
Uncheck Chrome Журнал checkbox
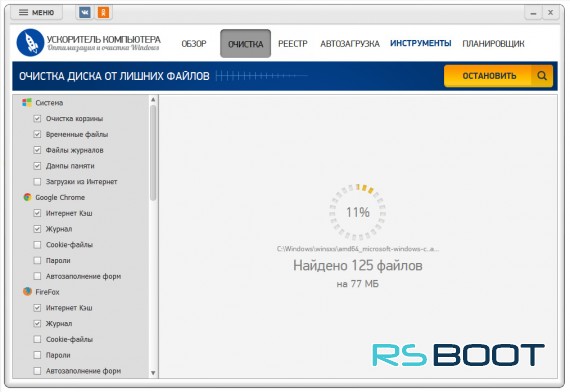pyautogui.click(x=37, y=229)
